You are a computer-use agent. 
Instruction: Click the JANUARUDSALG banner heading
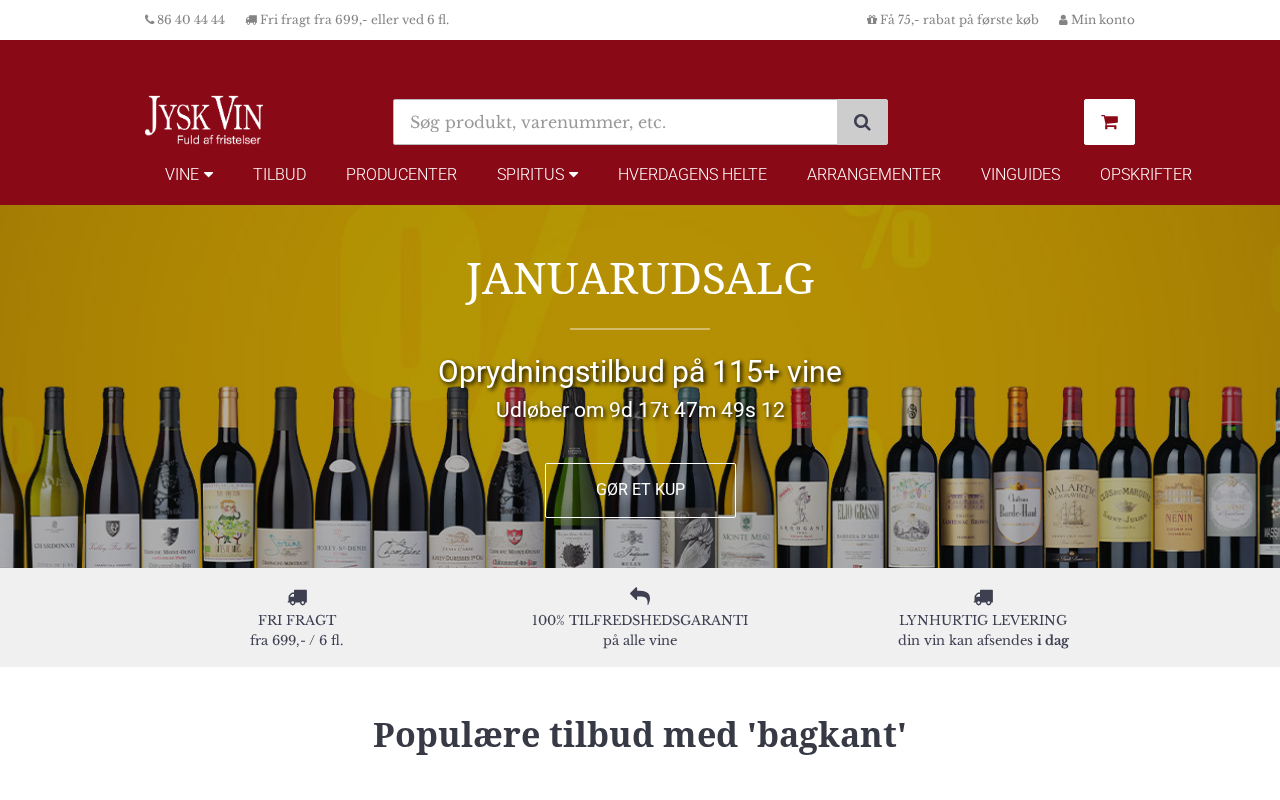point(640,279)
